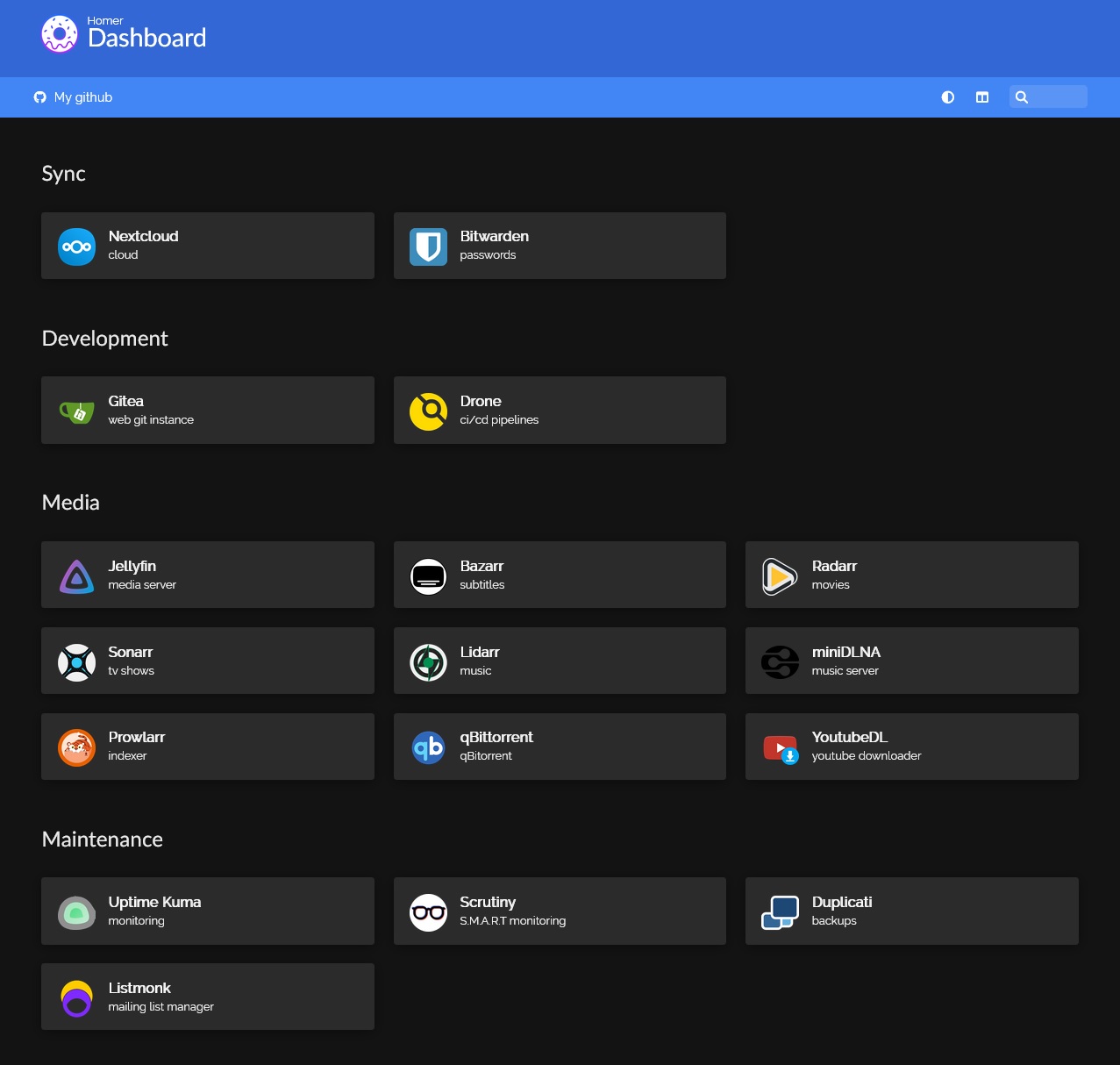The height and width of the screenshot is (1065, 1120).
Task: Click the Nextcloud cloud icon
Action: click(77, 247)
